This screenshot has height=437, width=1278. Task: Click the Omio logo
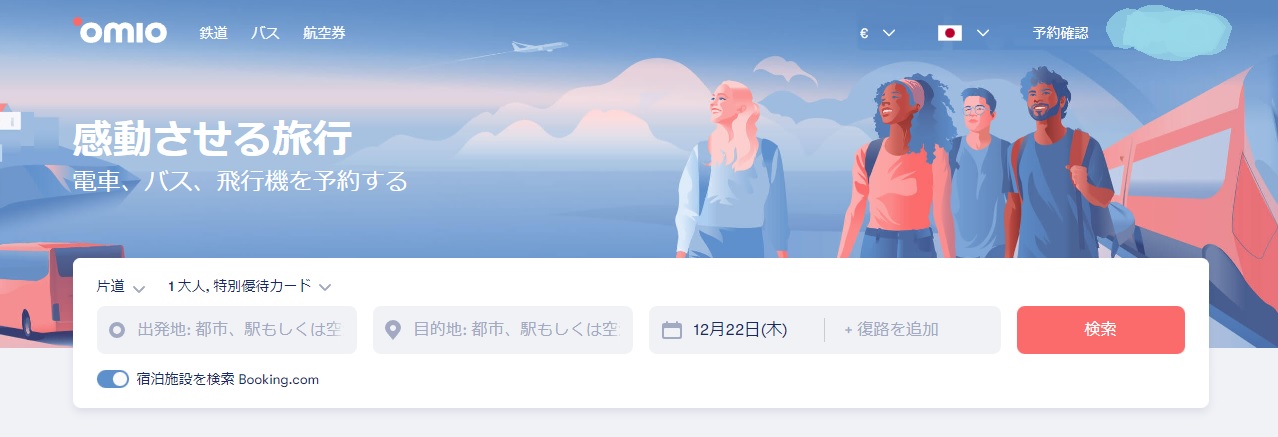point(120,30)
